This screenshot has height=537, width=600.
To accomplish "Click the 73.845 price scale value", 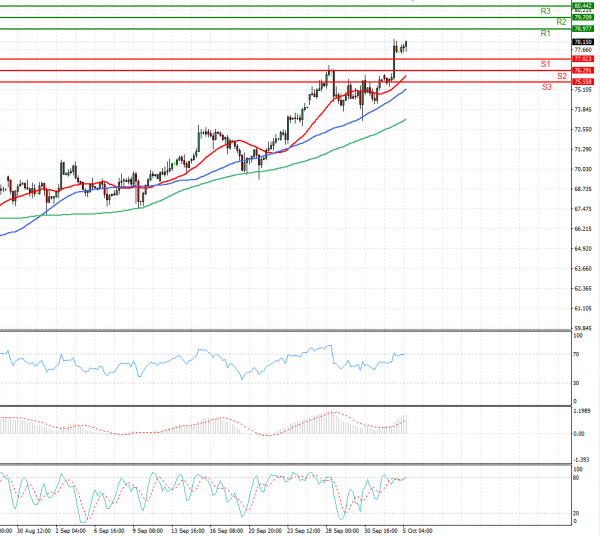I will click(x=583, y=110).
